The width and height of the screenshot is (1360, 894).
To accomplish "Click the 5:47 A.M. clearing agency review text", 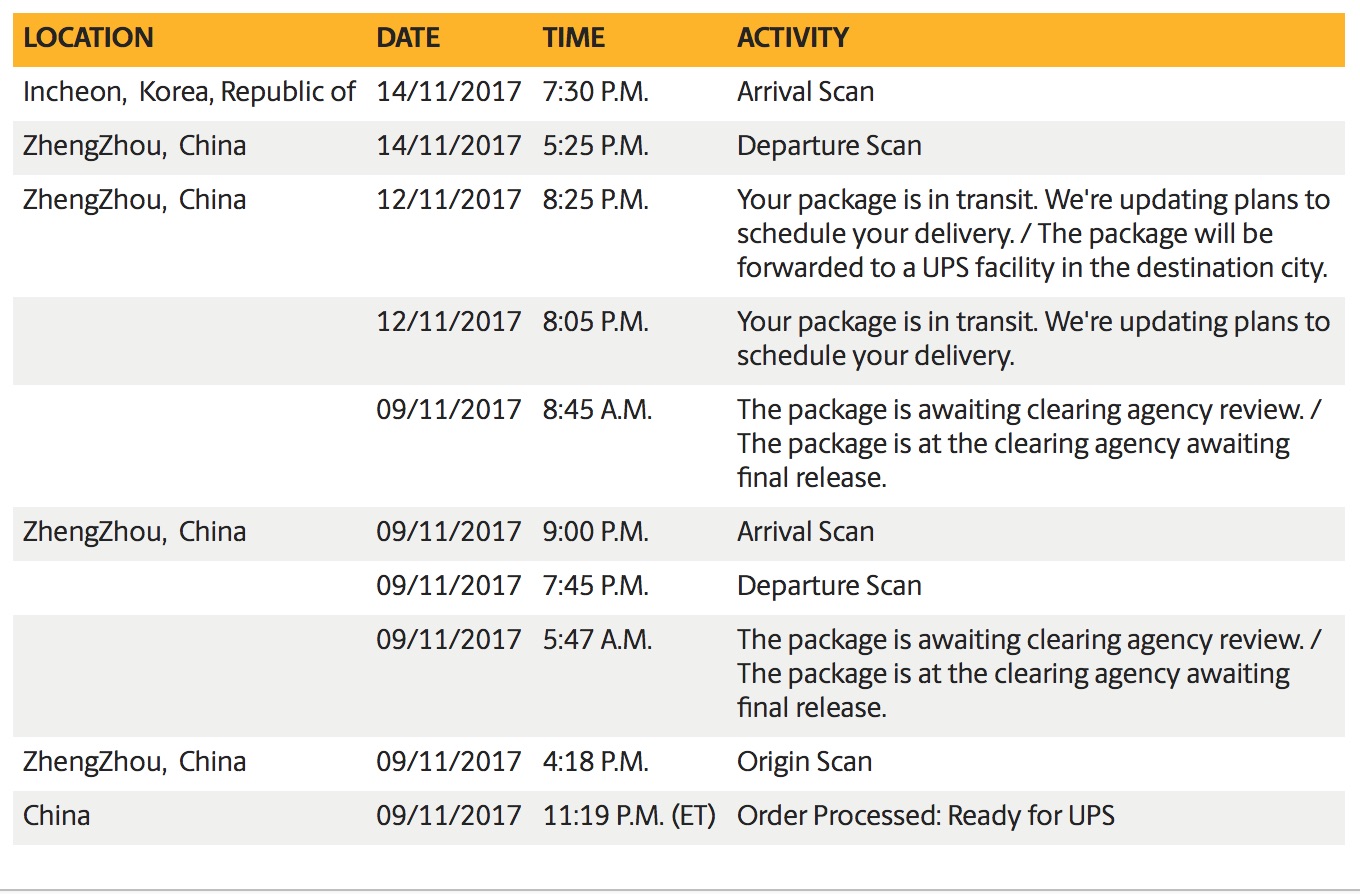I will (1030, 674).
